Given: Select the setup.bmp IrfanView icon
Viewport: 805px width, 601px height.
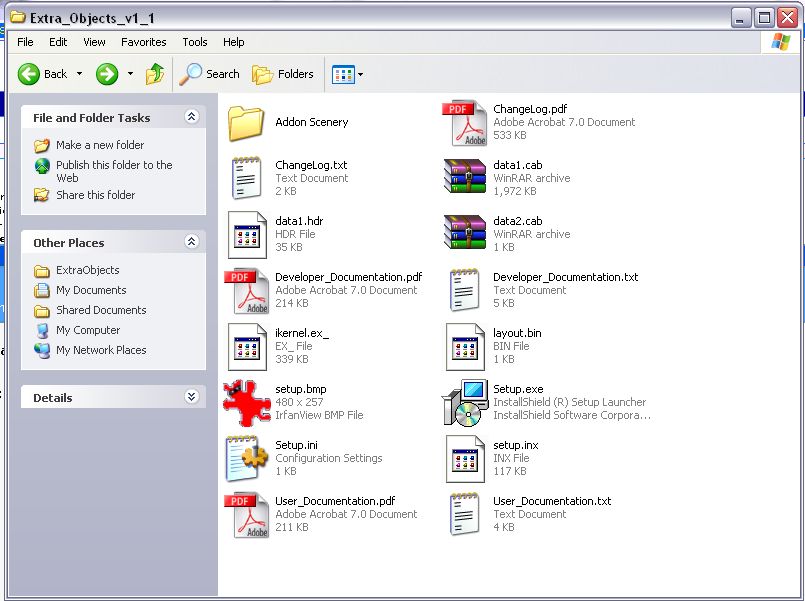Looking at the screenshot, I should pyautogui.click(x=247, y=403).
